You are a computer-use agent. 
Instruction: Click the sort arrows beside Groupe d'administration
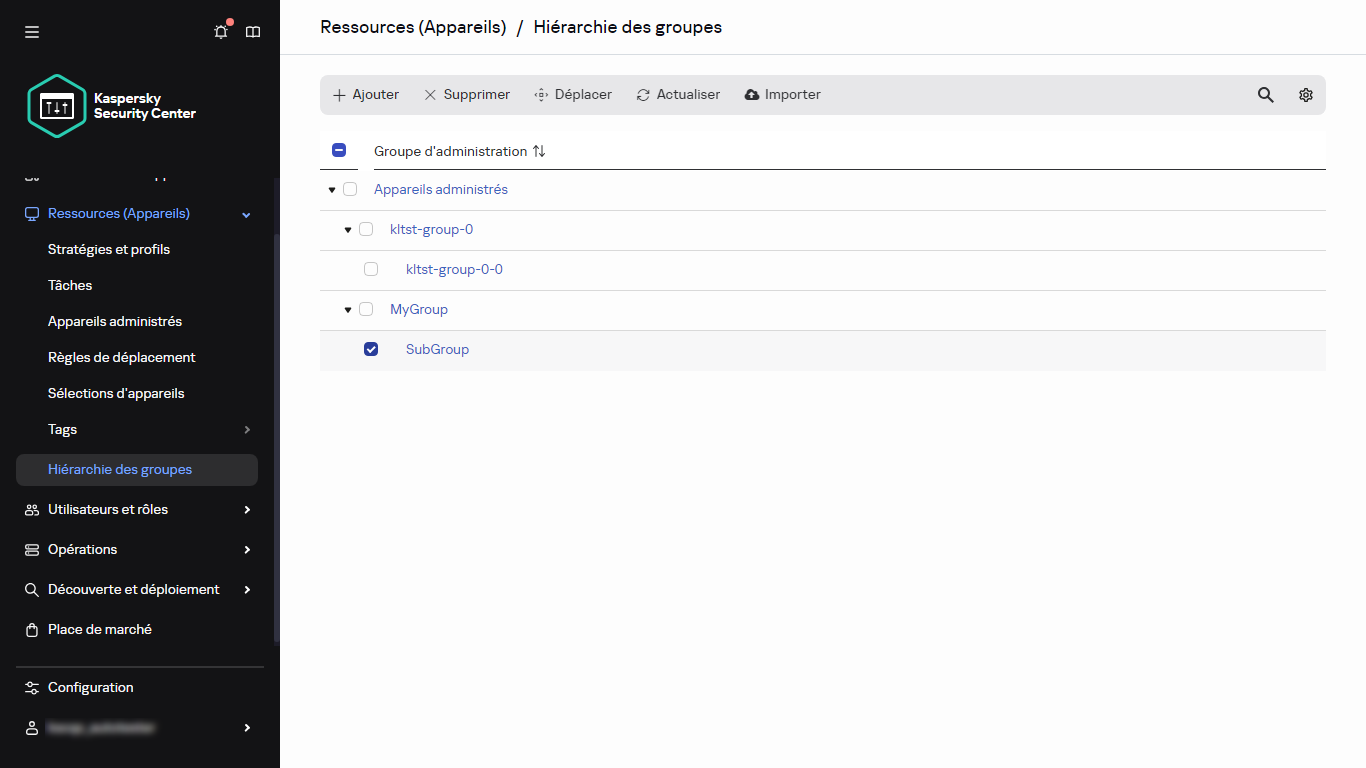[x=539, y=151]
